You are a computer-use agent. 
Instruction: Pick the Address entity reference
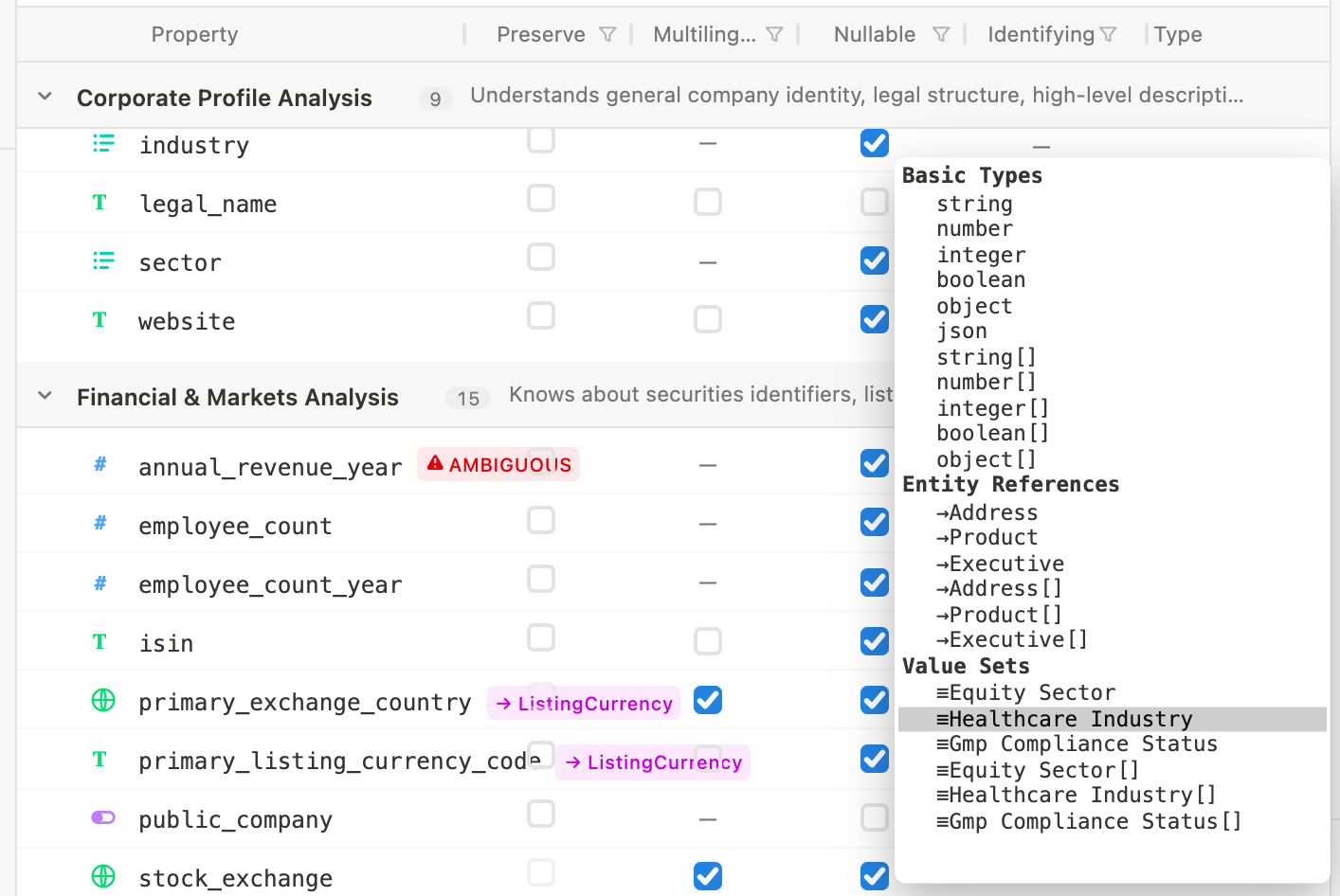click(x=987, y=512)
